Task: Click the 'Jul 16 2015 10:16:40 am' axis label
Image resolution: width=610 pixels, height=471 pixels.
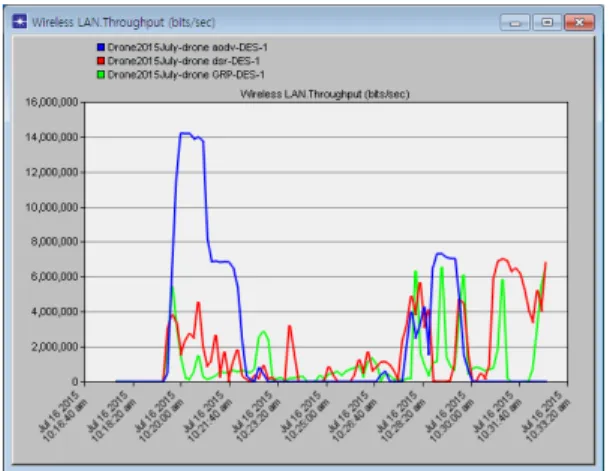Action: click(x=64, y=416)
